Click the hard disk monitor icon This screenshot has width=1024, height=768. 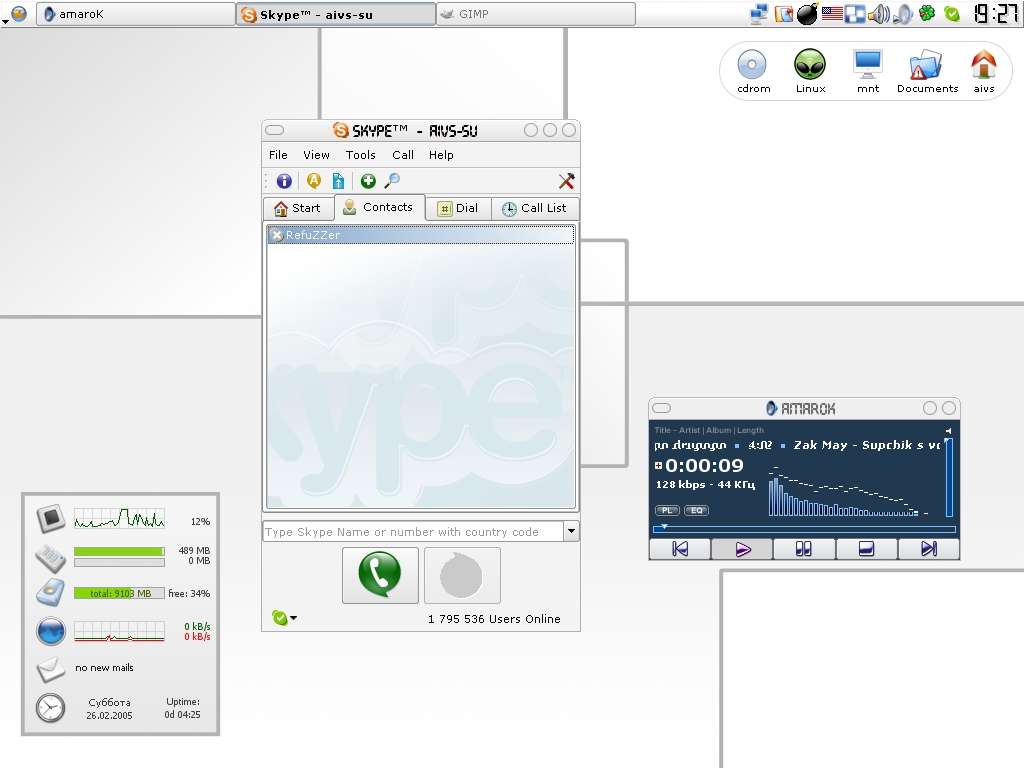51,593
